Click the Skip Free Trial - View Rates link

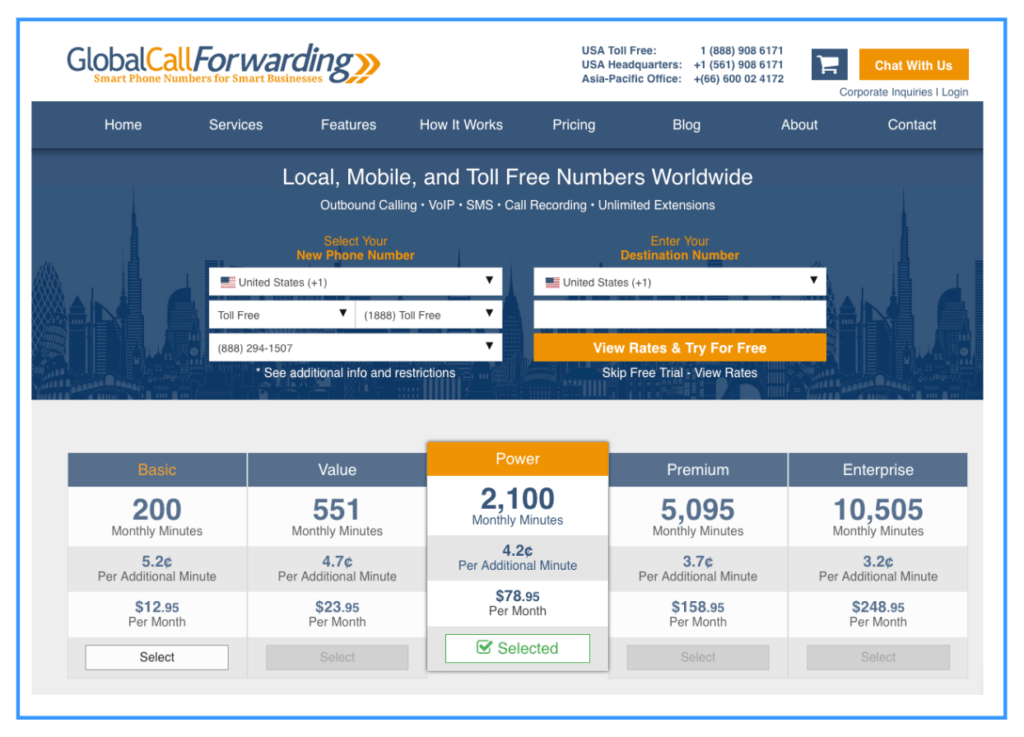pyautogui.click(x=680, y=372)
